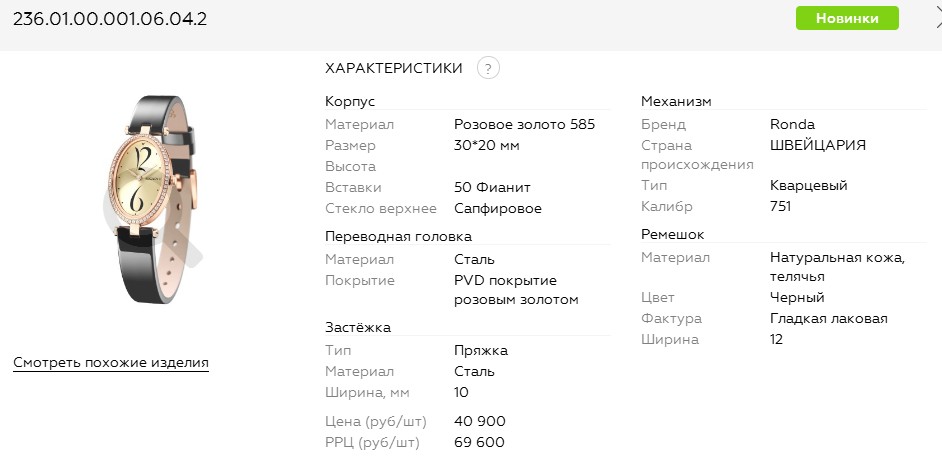Click the ХАРАКТЕРИСТИКИ heading
The width and height of the screenshot is (942, 472).
394,68
